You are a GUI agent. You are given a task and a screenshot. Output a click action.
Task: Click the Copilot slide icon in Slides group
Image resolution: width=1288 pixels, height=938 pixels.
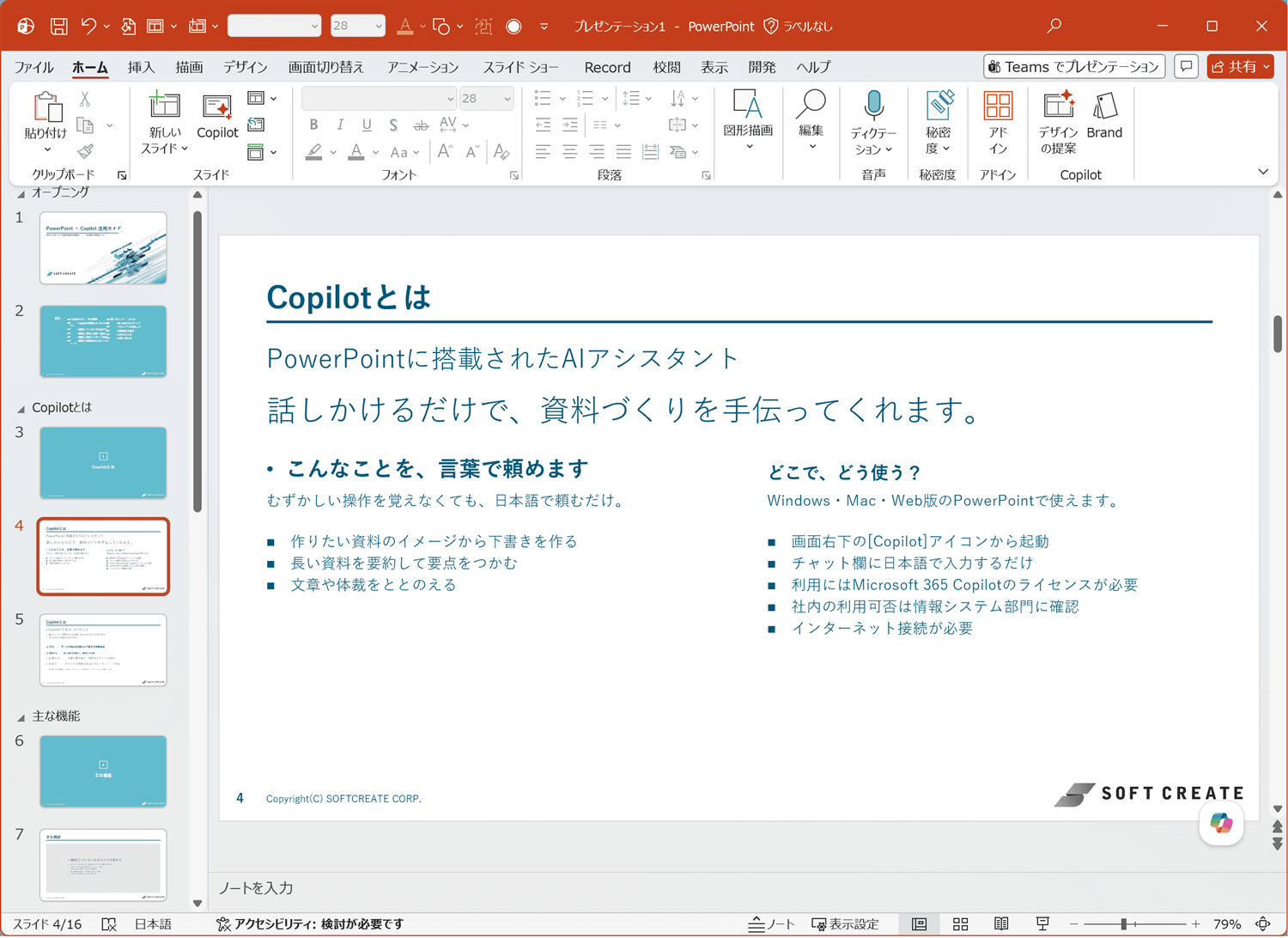(217, 107)
